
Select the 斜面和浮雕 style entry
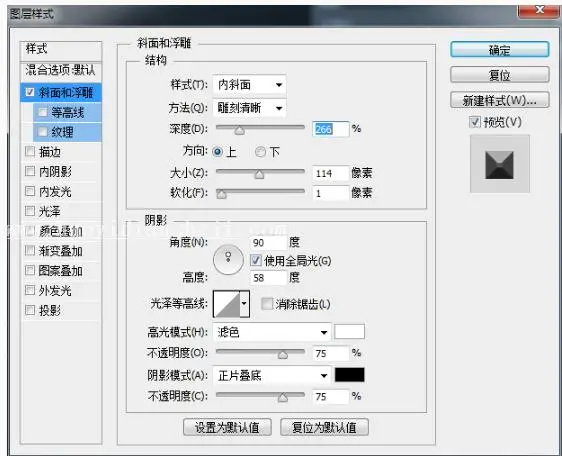pos(61,92)
